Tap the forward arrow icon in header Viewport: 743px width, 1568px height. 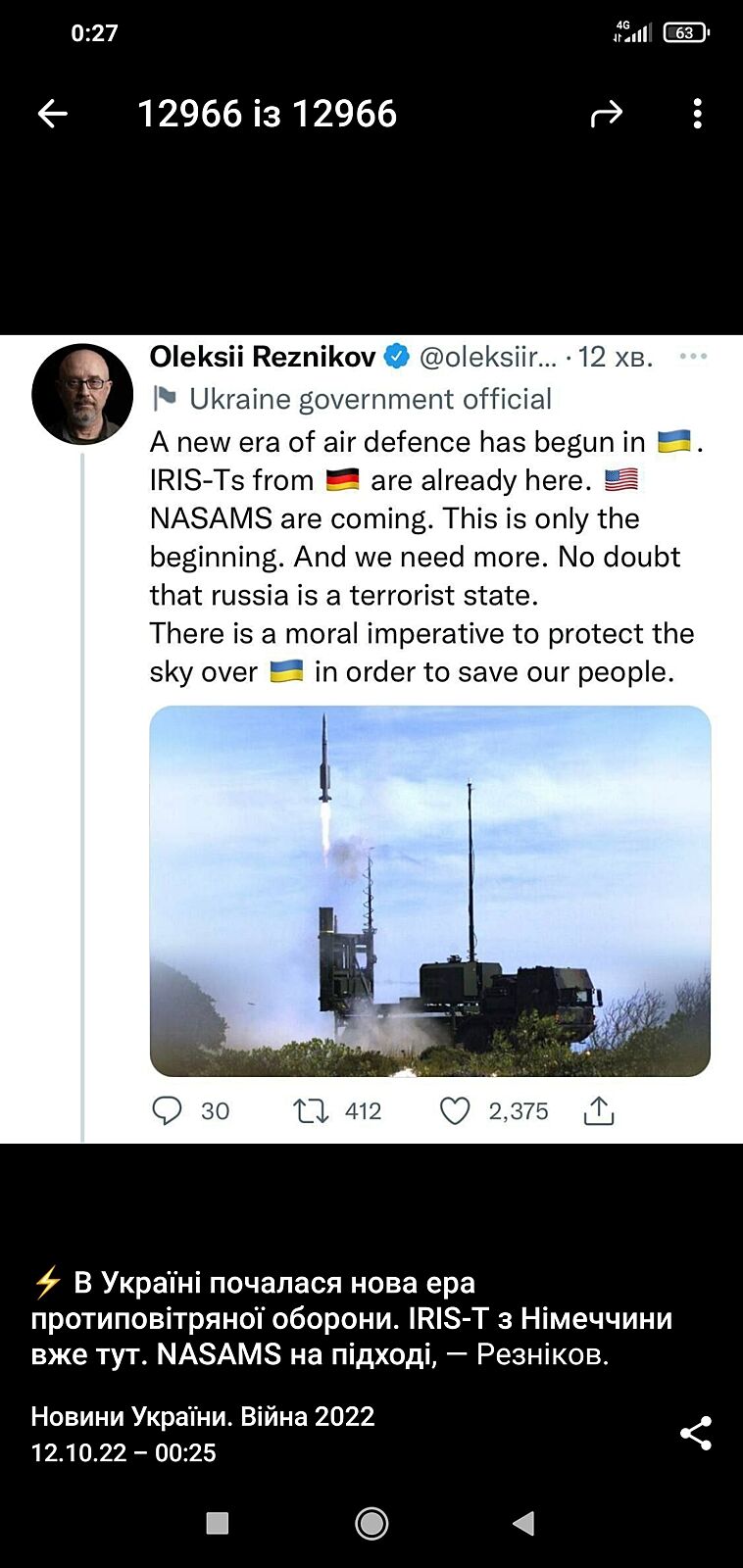click(607, 115)
